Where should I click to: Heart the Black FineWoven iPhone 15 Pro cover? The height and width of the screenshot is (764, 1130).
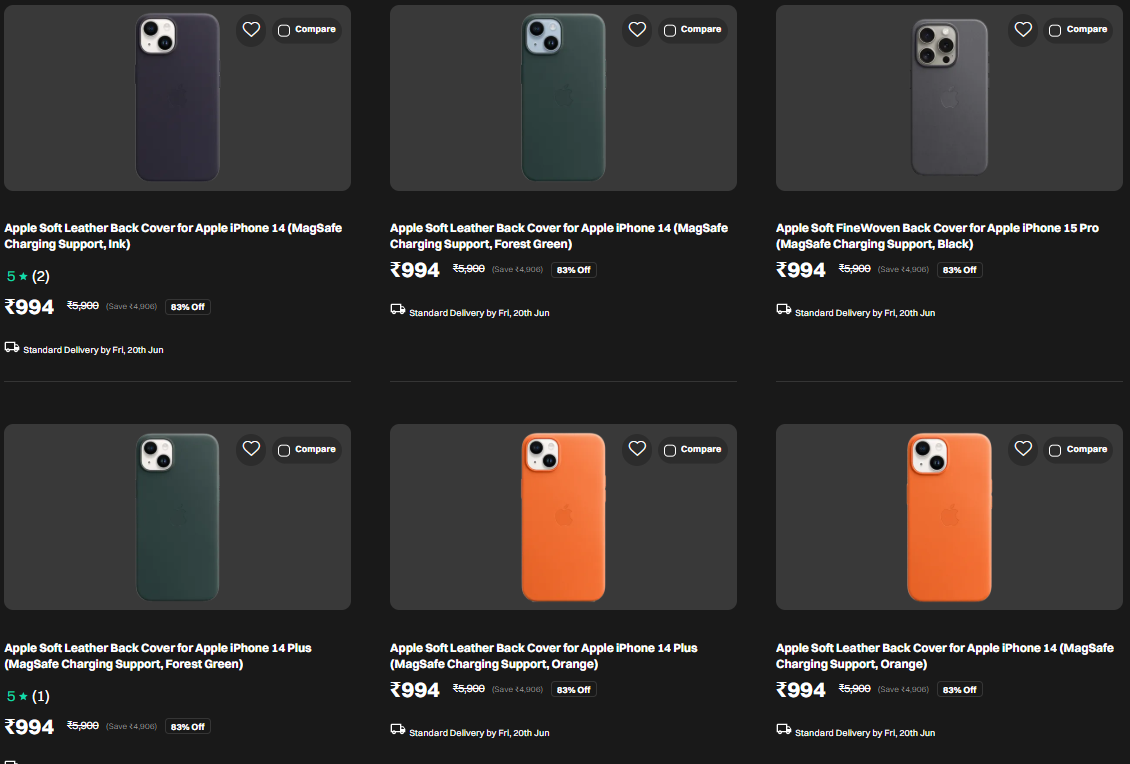(x=1023, y=30)
